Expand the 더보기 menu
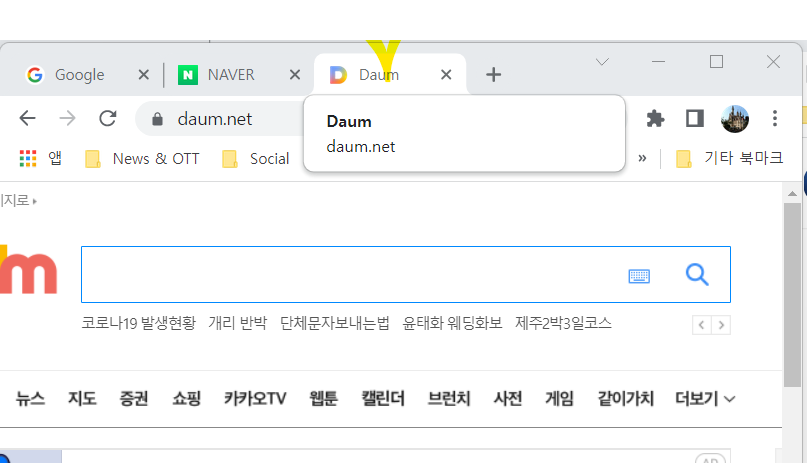The image size is (807, 463). click(705, 399)
